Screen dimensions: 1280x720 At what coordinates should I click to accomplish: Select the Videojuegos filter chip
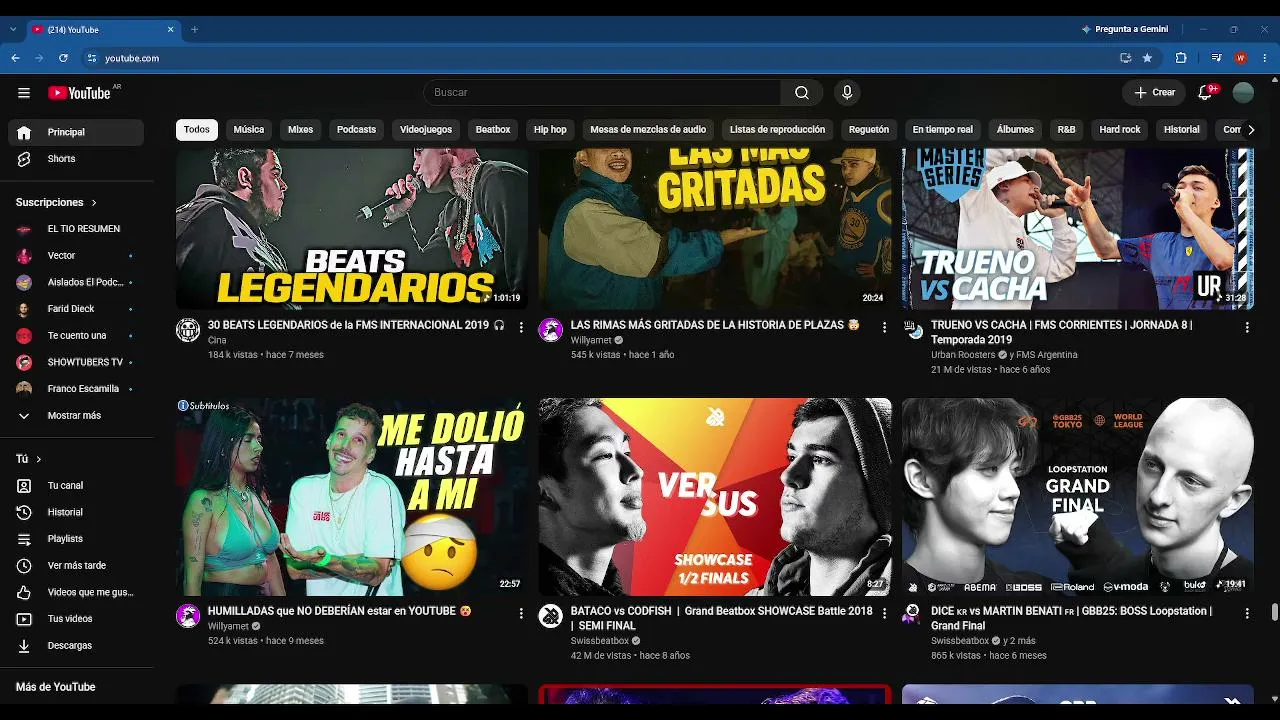[x=426, y=130]
